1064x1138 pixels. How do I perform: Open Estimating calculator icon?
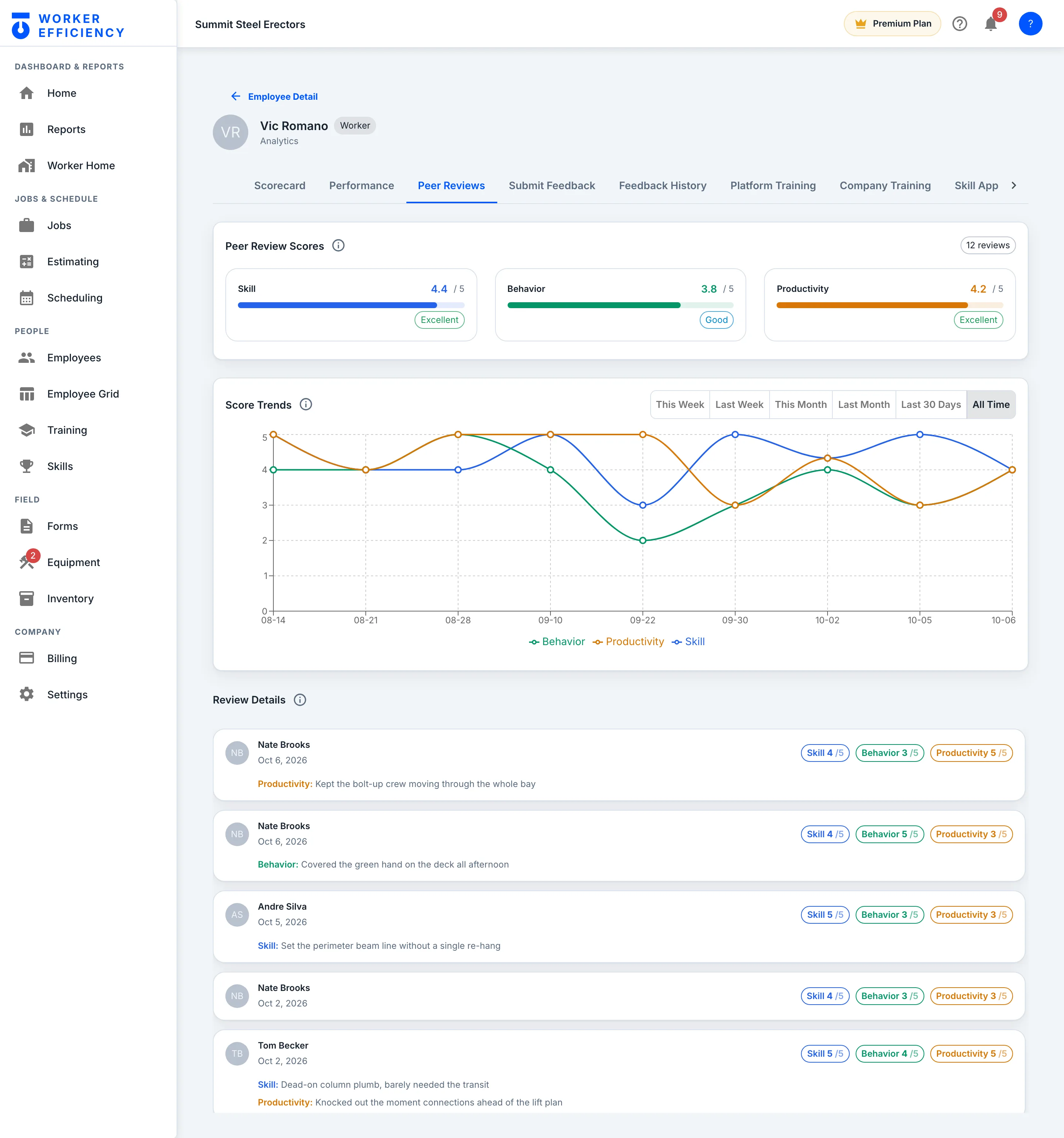pos(26,262)
